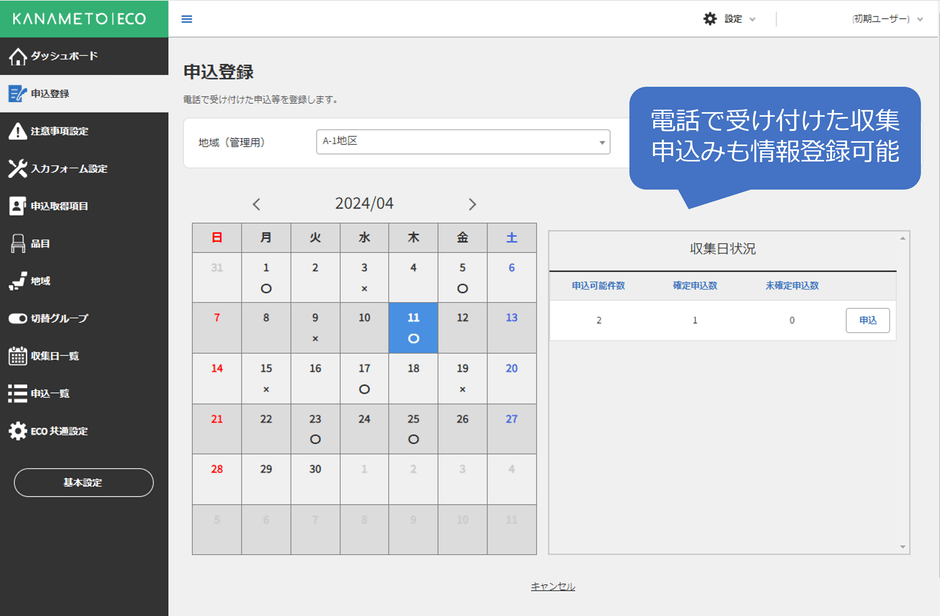Click the list icon for 申込一覧
Image resolution: width=940 pixels, height=616 pixels.
click(18, 394)
